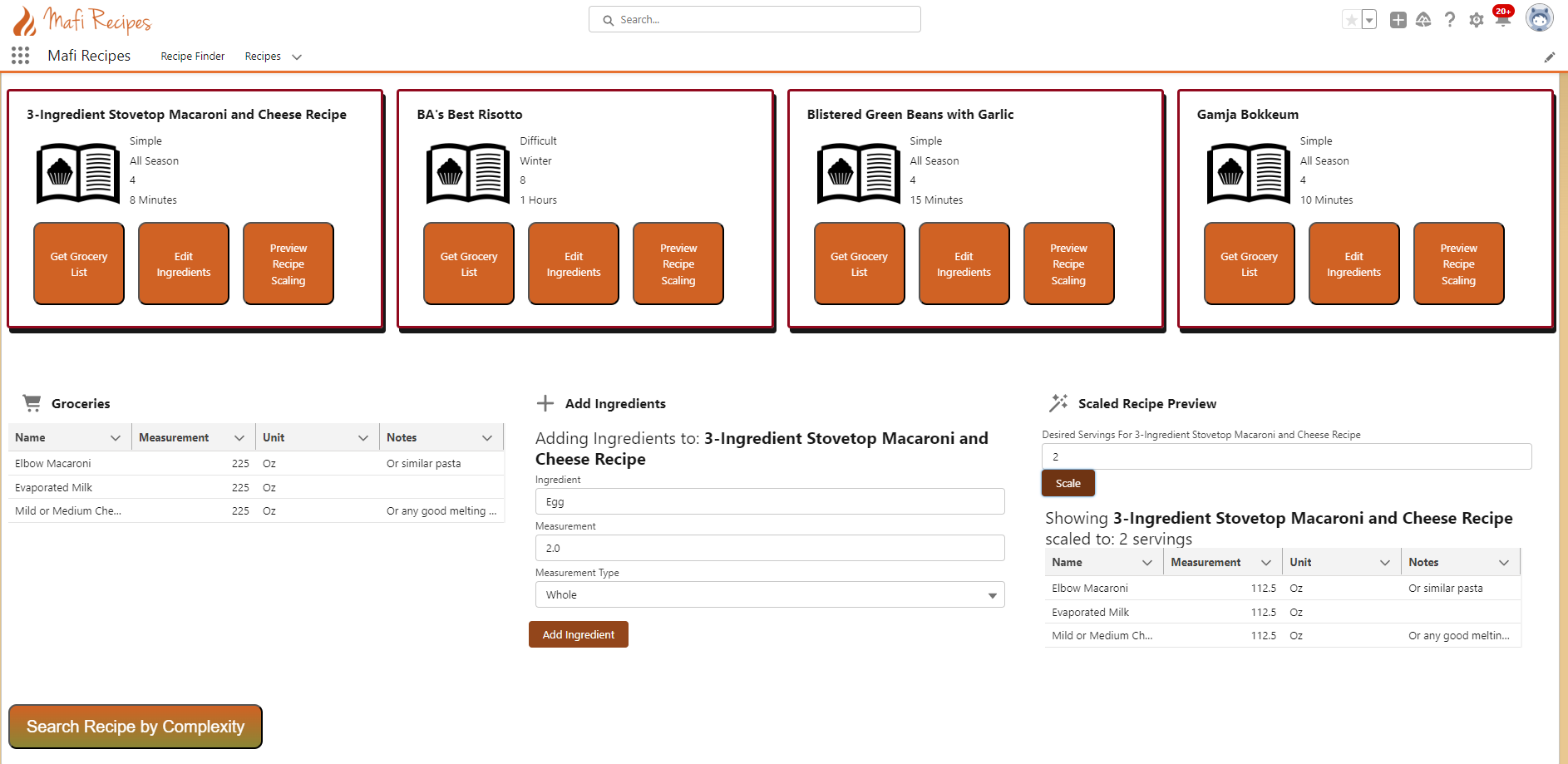
Task: Click Search Recipe by Complexity button
Action: click(x=136, y=727)
